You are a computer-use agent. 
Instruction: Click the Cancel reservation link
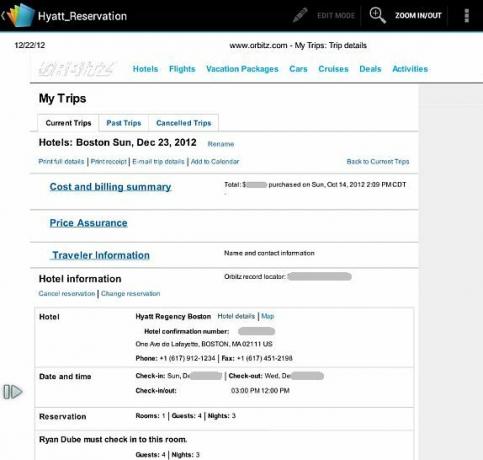click(x=67, y=294)
